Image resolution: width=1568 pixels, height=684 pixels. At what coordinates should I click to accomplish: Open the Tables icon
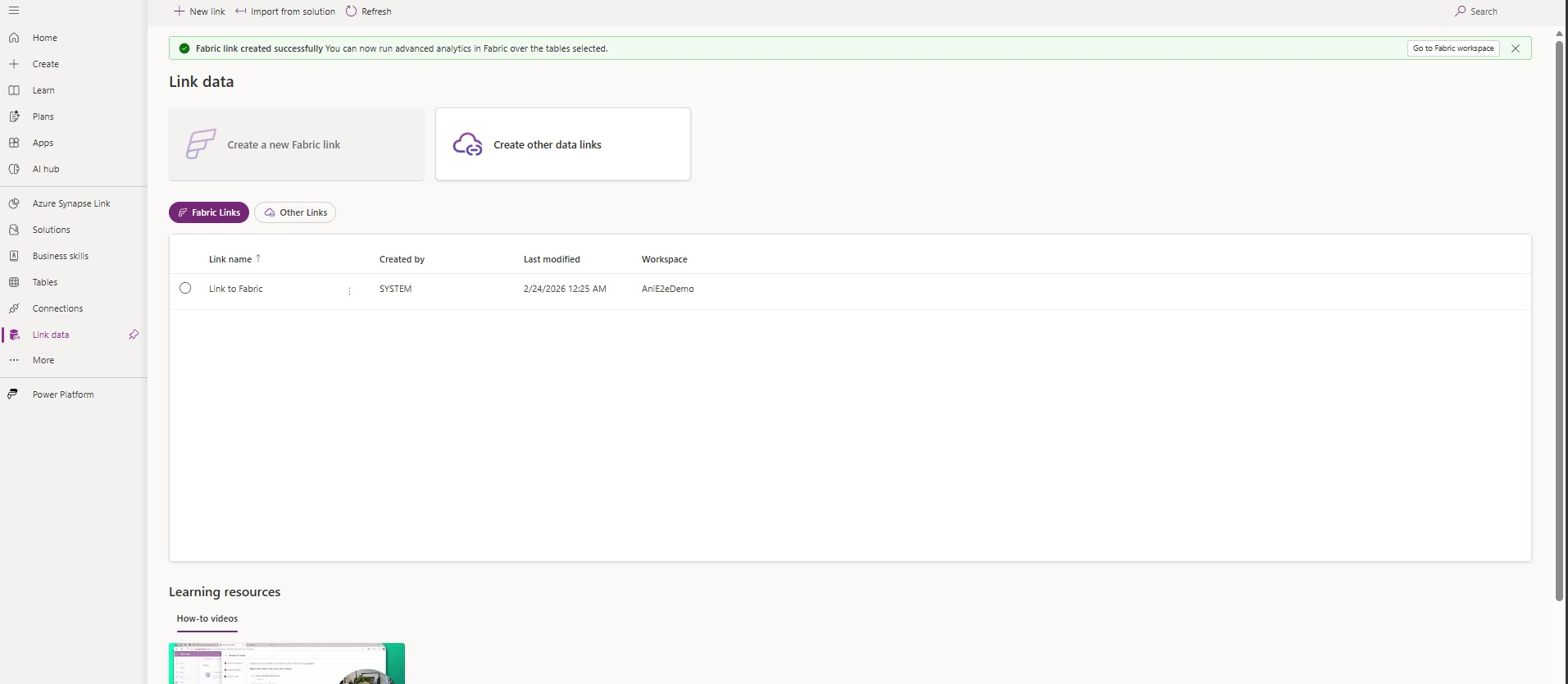point(14,282)
